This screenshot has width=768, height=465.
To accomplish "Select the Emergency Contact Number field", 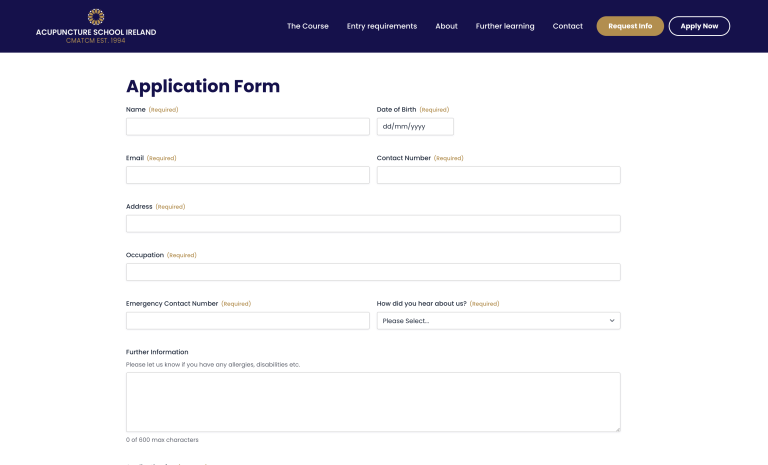I will [x=247, y=321].
